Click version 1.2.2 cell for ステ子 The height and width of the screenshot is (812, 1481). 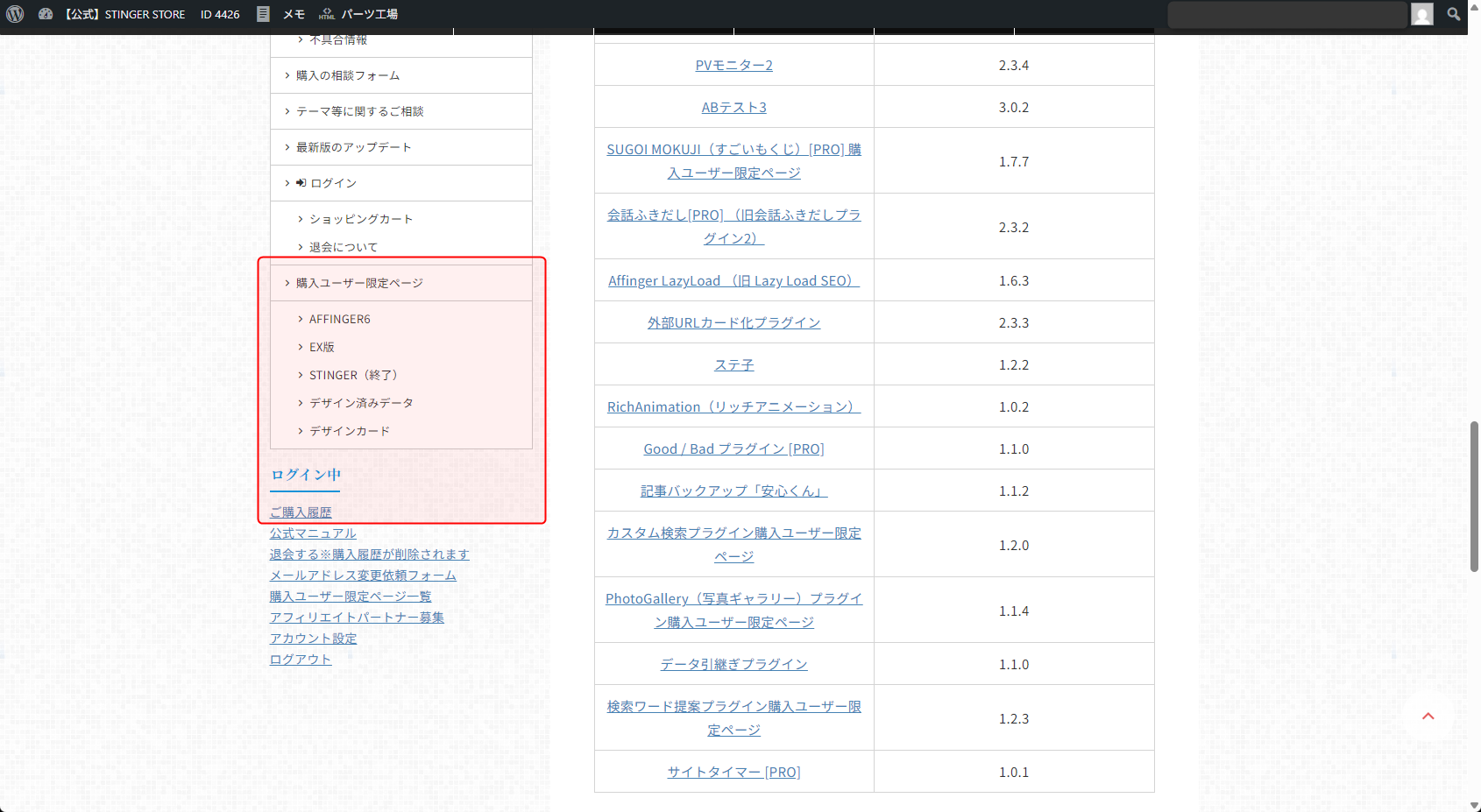coord(1014,364)
